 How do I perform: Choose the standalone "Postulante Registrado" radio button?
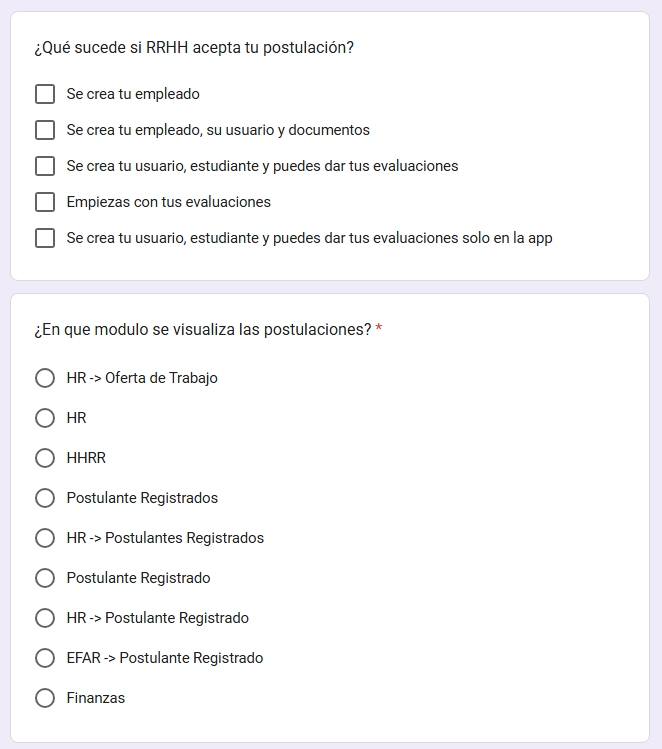point(45,578)
